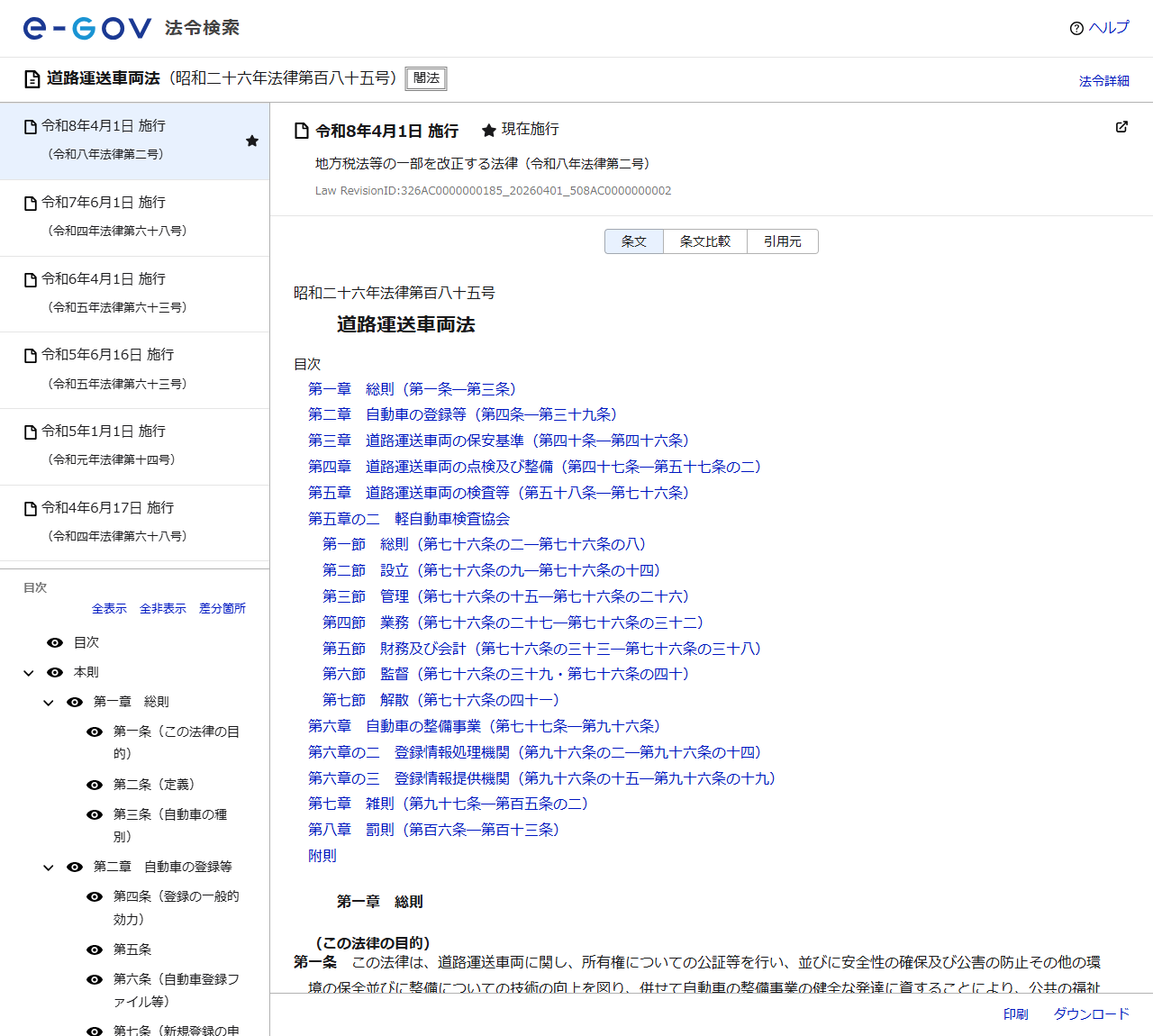Toggle eye icon for 第四条（登録の一般的効力）
The image size is (1153, 1036).
(x=95, y=896)
